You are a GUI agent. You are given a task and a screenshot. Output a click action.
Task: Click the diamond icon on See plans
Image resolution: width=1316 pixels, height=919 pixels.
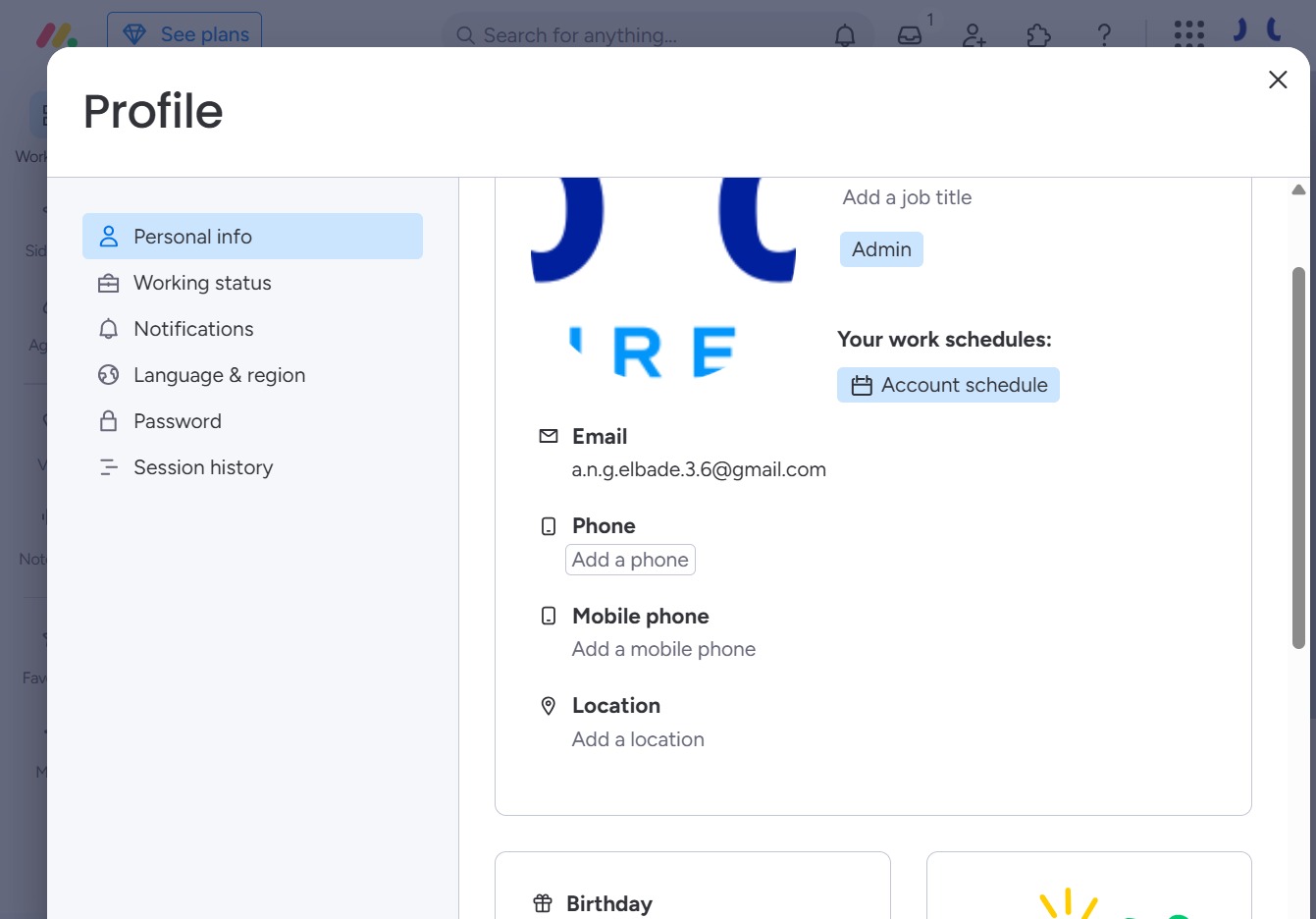(134, 34)
